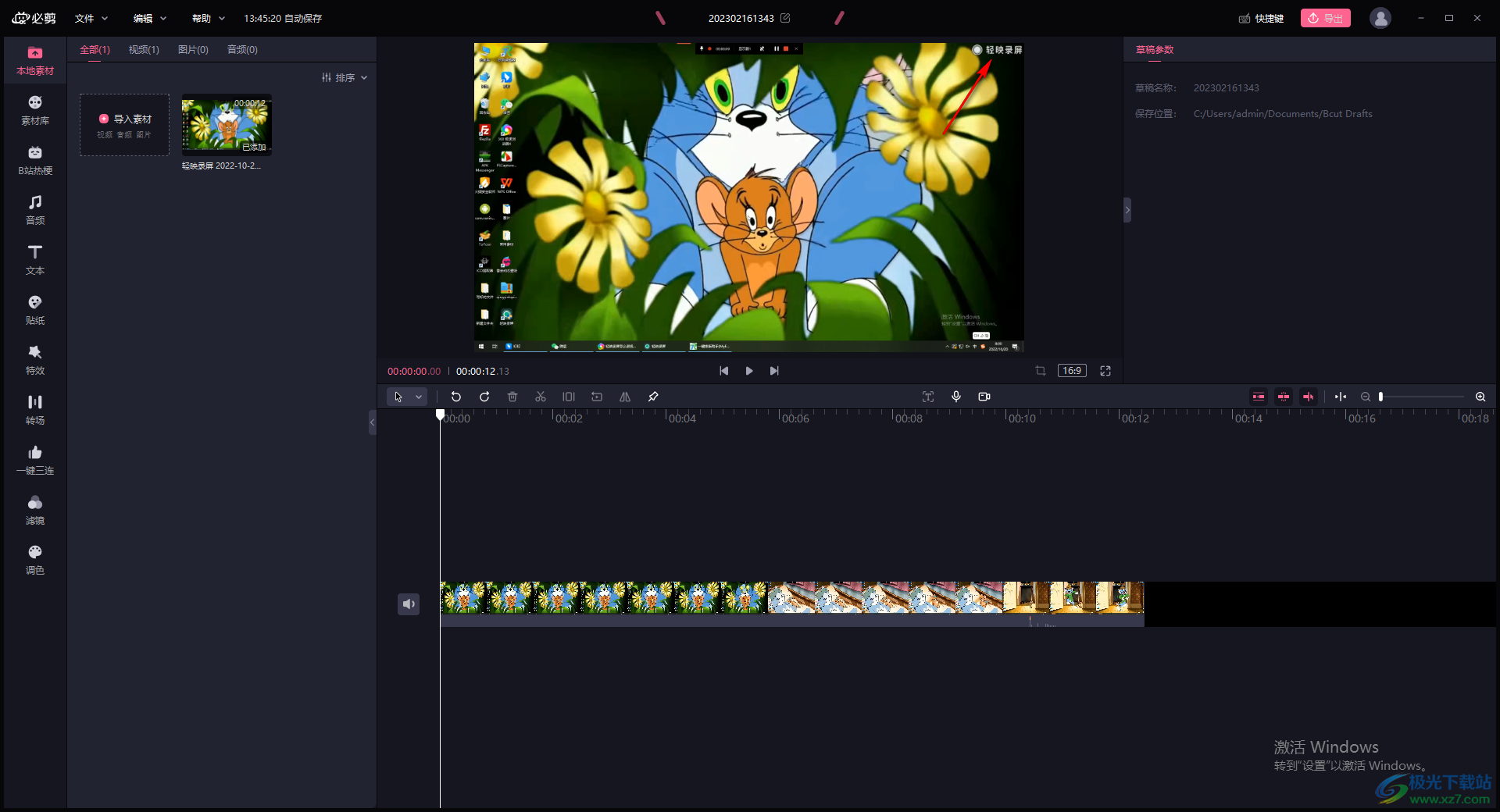
Task: Click the mirror flip icon
Action: [625, 397]
